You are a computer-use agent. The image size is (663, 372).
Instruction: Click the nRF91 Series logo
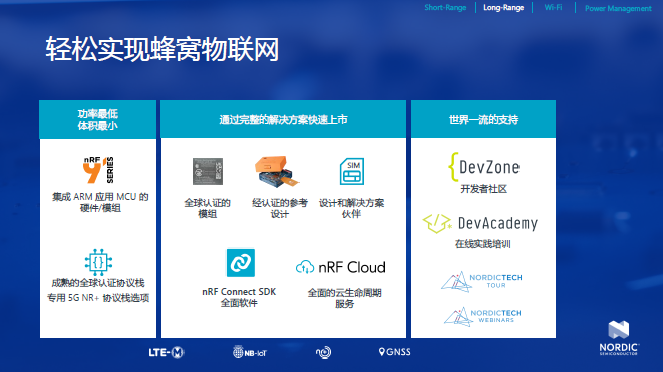(x=98, y=170)
